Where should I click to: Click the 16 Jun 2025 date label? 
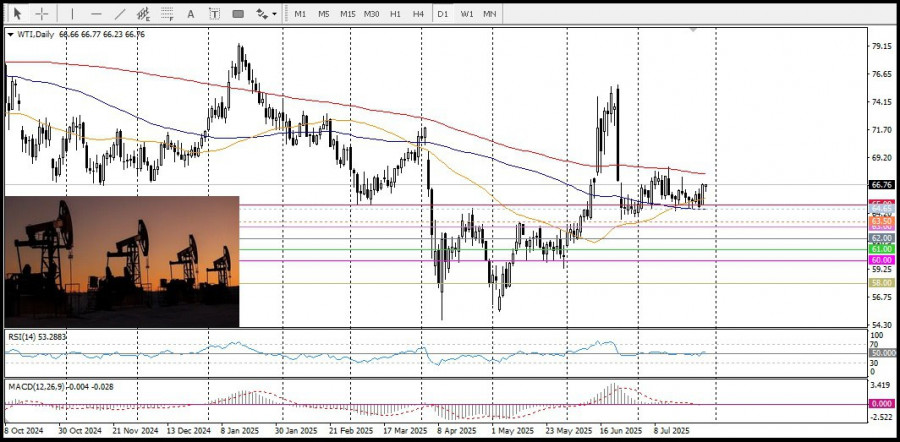tap(620, 431)
